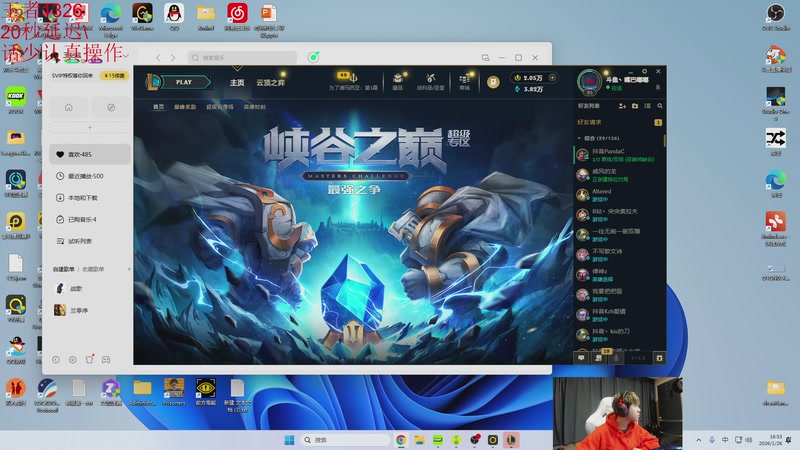Image resolution: width=800 pixels, height=450 pixels.
Task: Switch to the 云顶之弈 tab
Action: tap(270, 83)
